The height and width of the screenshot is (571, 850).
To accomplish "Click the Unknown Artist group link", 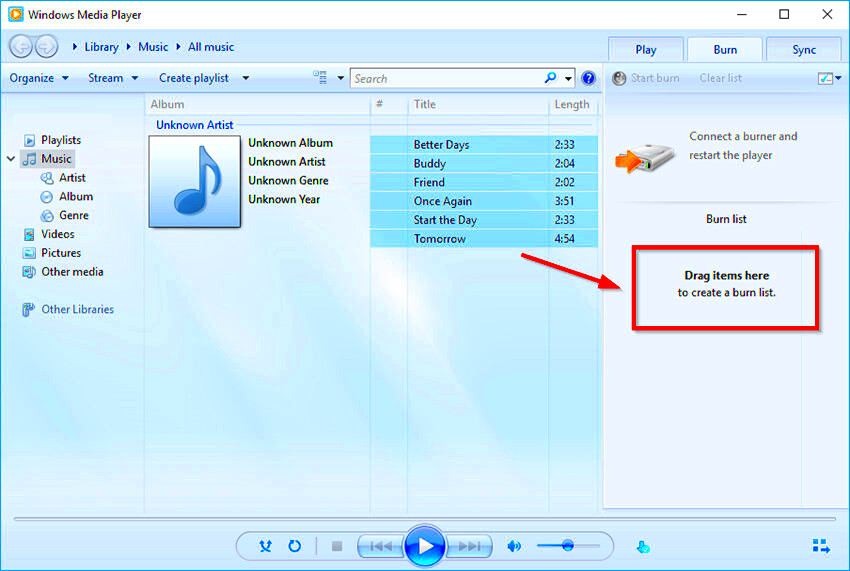I will pos(195,125).
